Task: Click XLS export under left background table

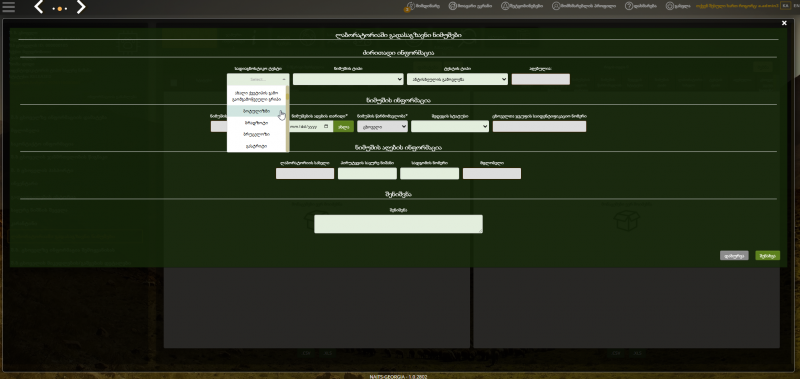Action: [x=327, y=353]
